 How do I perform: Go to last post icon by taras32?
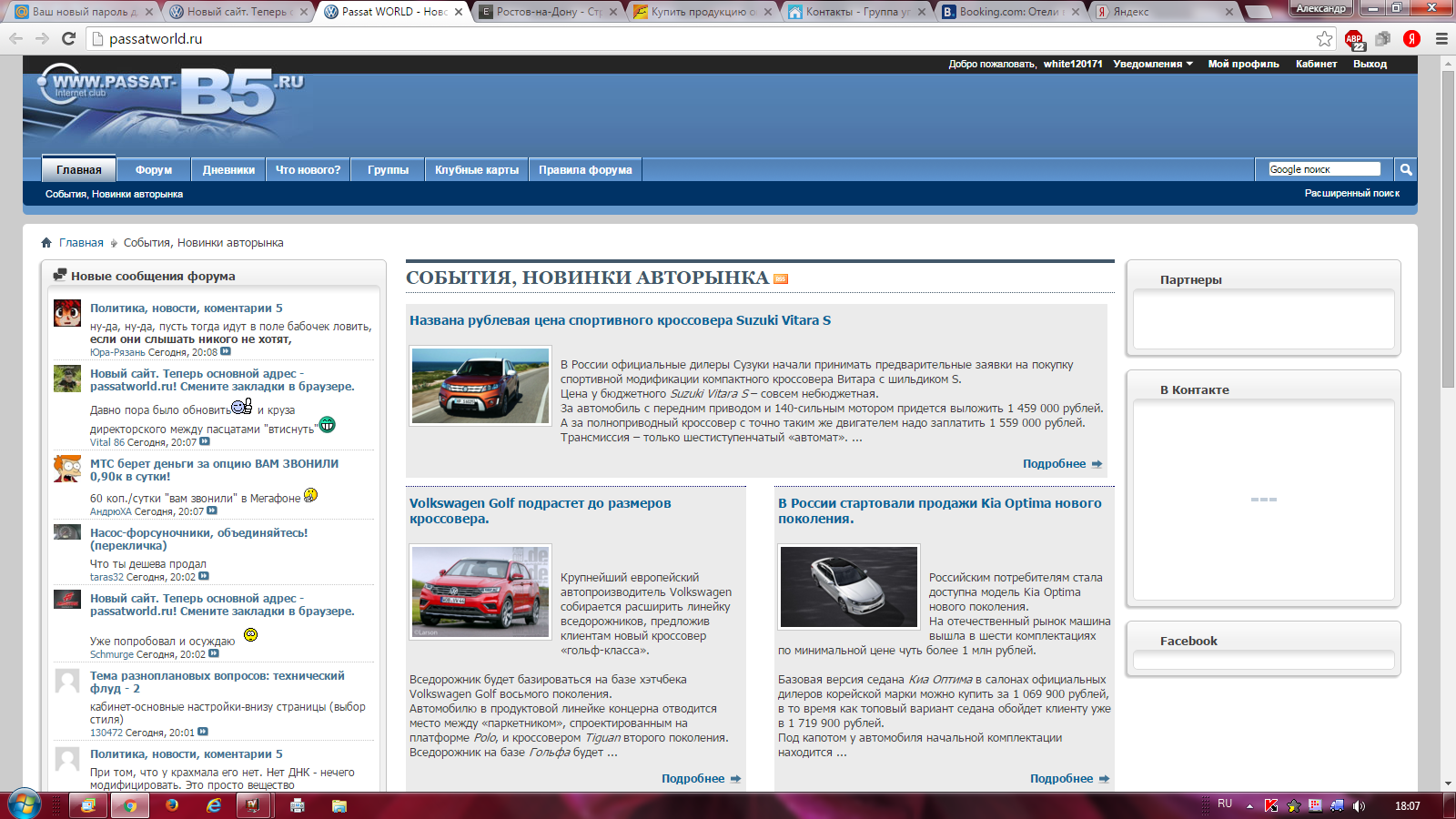(204, 576)
